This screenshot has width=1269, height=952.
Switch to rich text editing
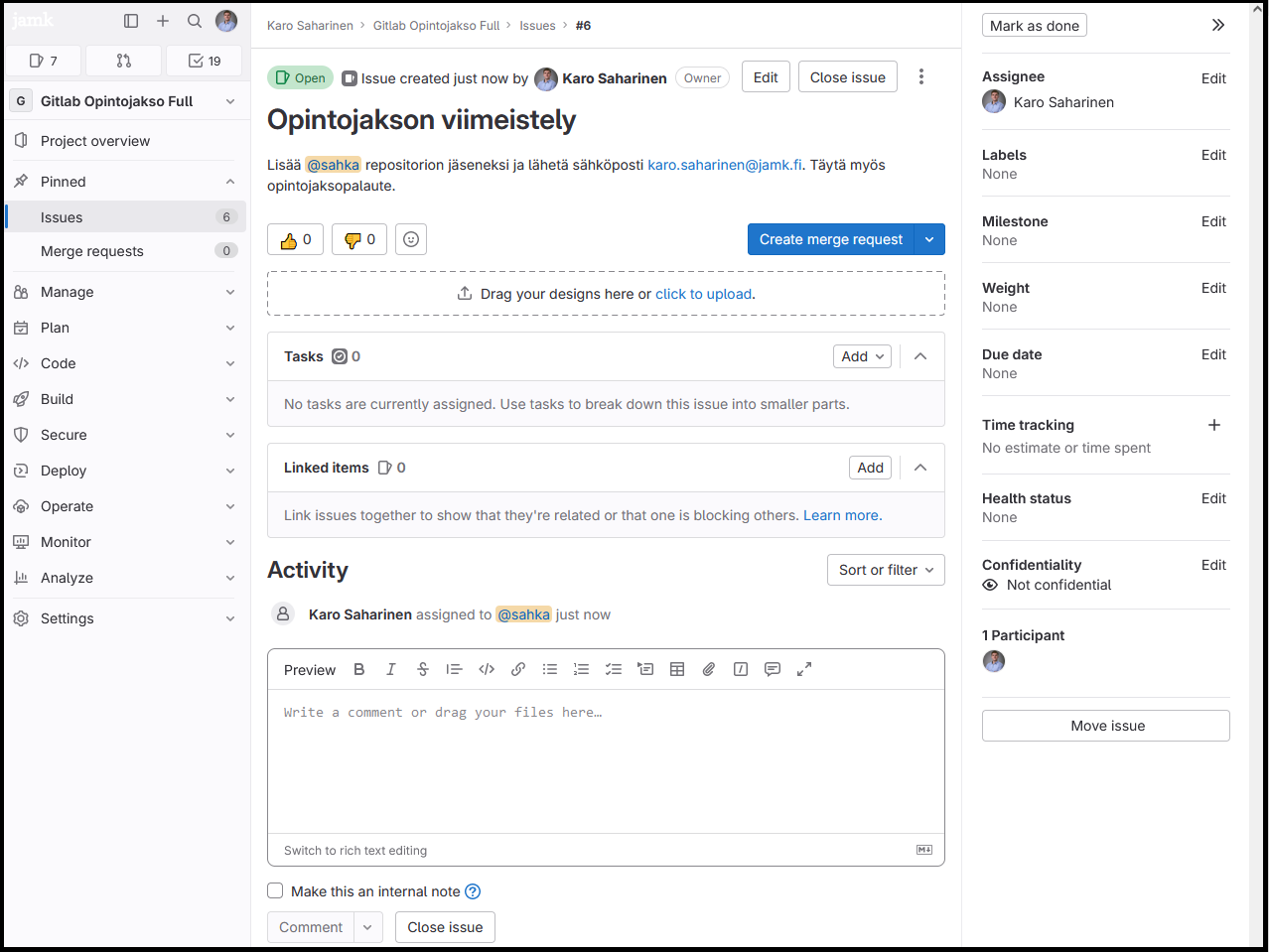coord(355,851)
